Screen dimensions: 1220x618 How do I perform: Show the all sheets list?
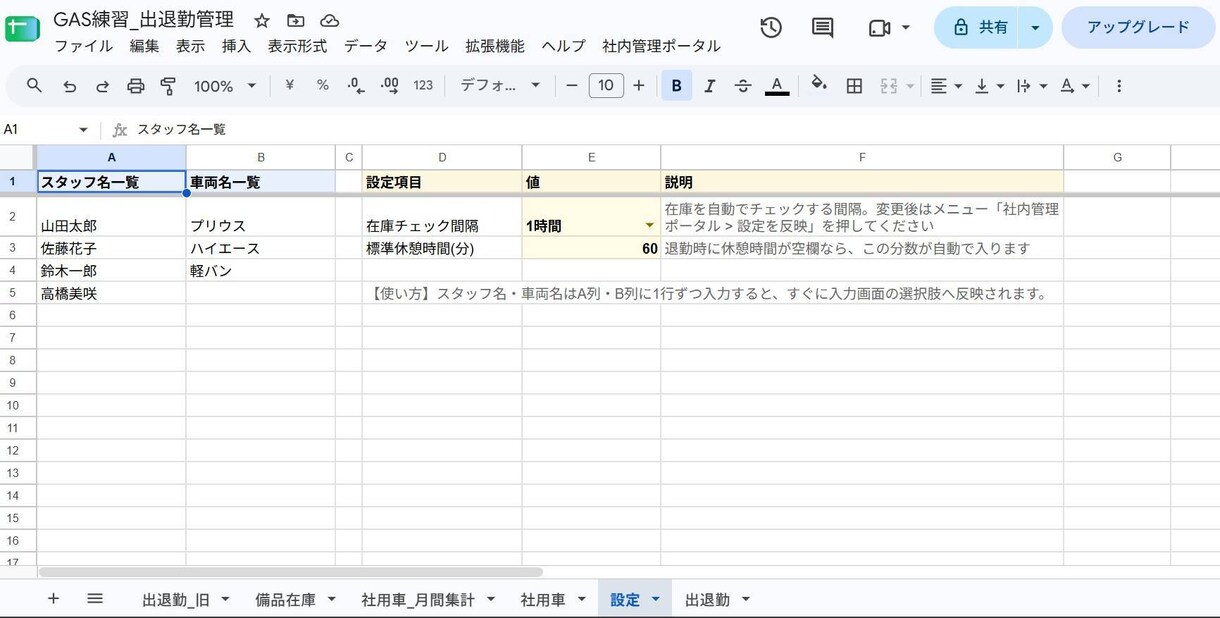[95, 599]
